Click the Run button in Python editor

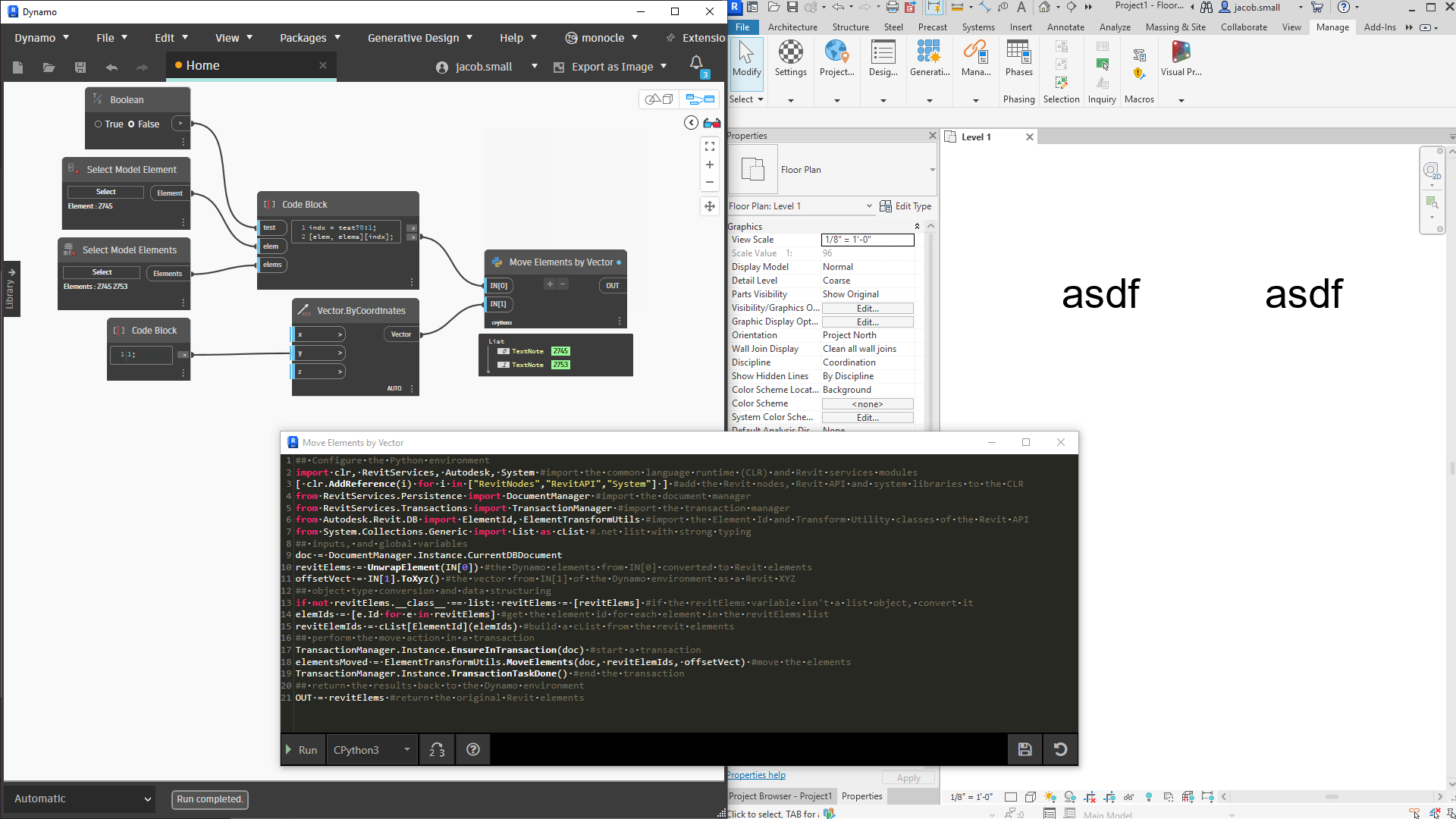point(303,749)
